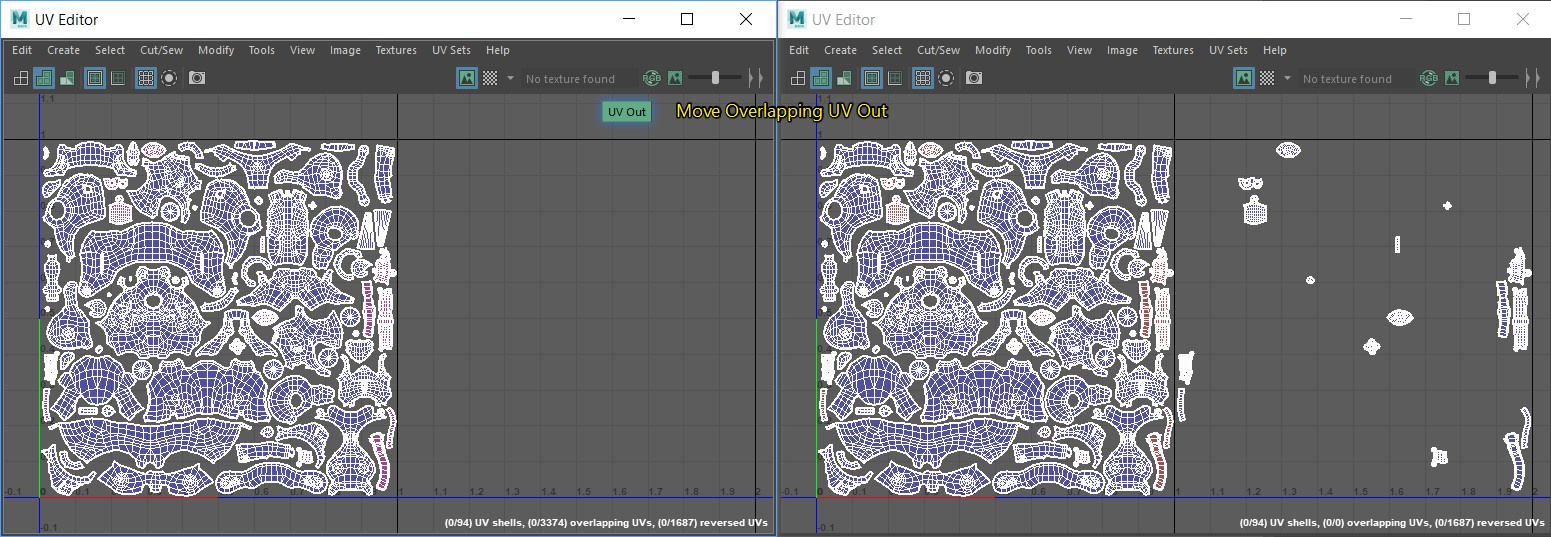Toggle Display Image icon in right UV Editor

[1243, 78]
